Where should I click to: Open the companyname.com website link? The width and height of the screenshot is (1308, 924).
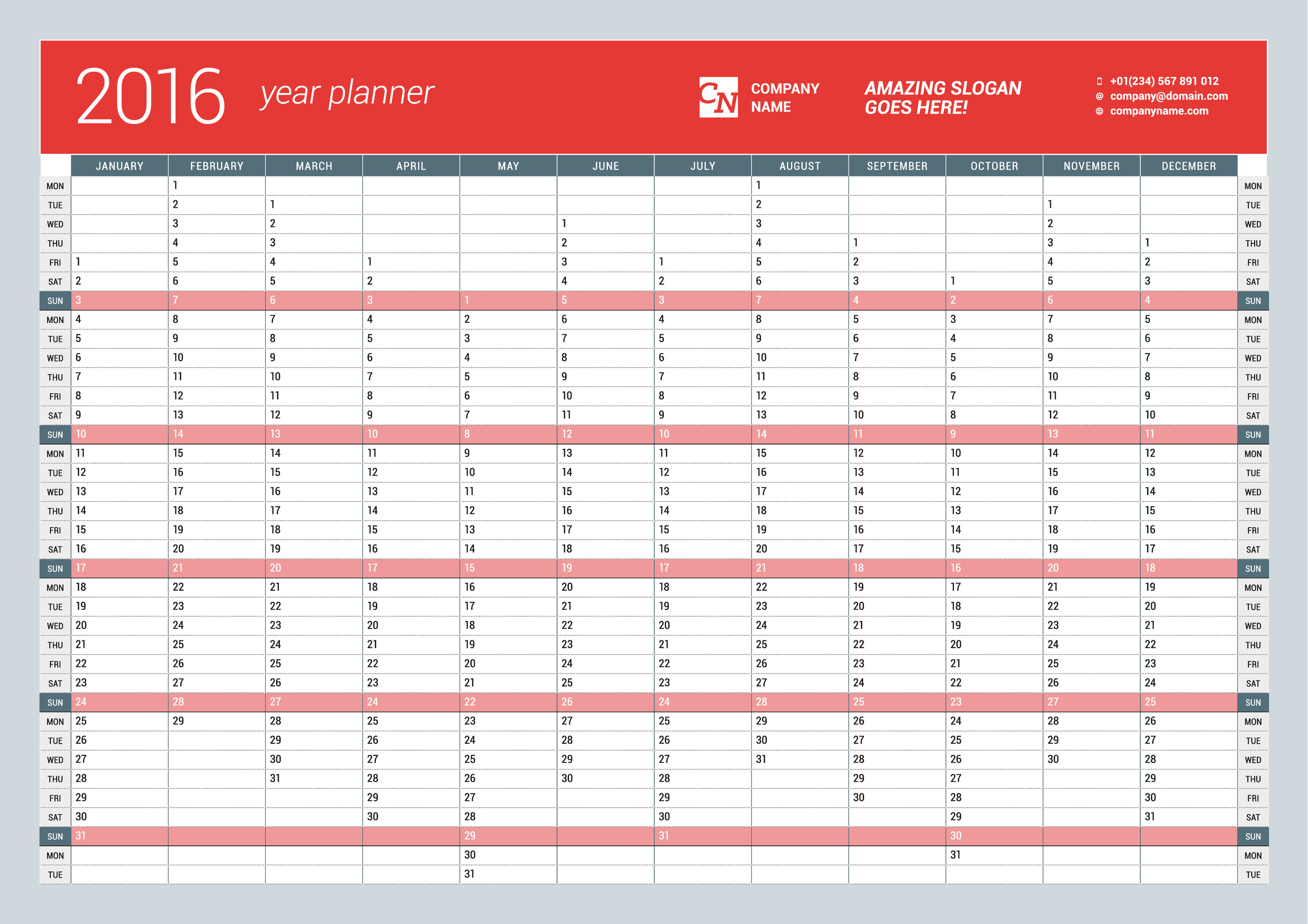[x=1159, y=111]
